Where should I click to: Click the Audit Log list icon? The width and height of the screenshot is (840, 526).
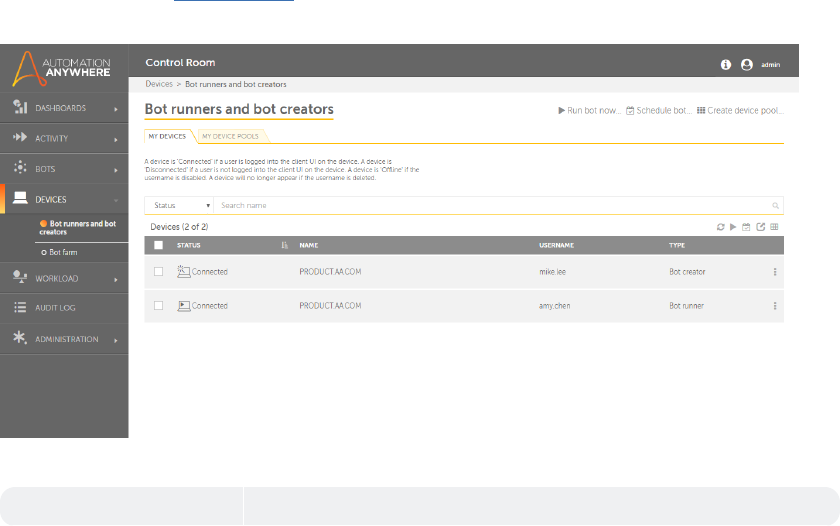click(x=20, y=307)
